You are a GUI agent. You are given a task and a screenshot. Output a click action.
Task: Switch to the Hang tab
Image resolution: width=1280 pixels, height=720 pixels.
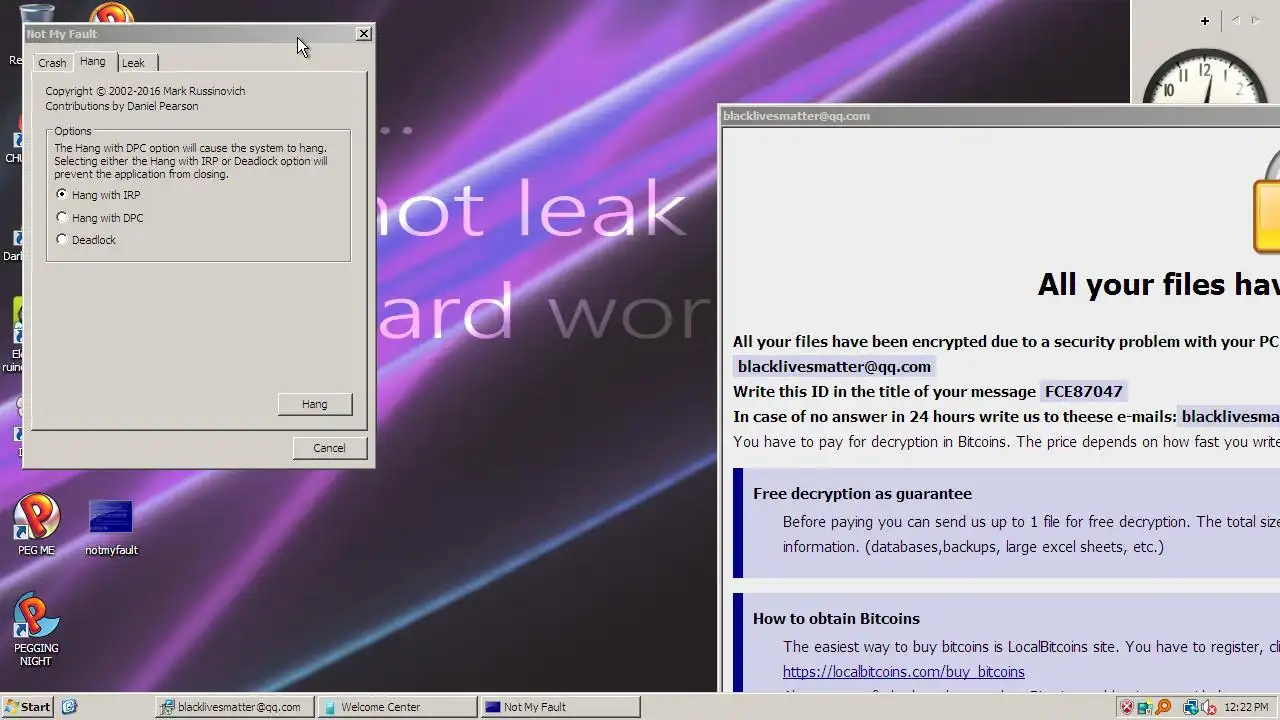(x=93, y=62)
